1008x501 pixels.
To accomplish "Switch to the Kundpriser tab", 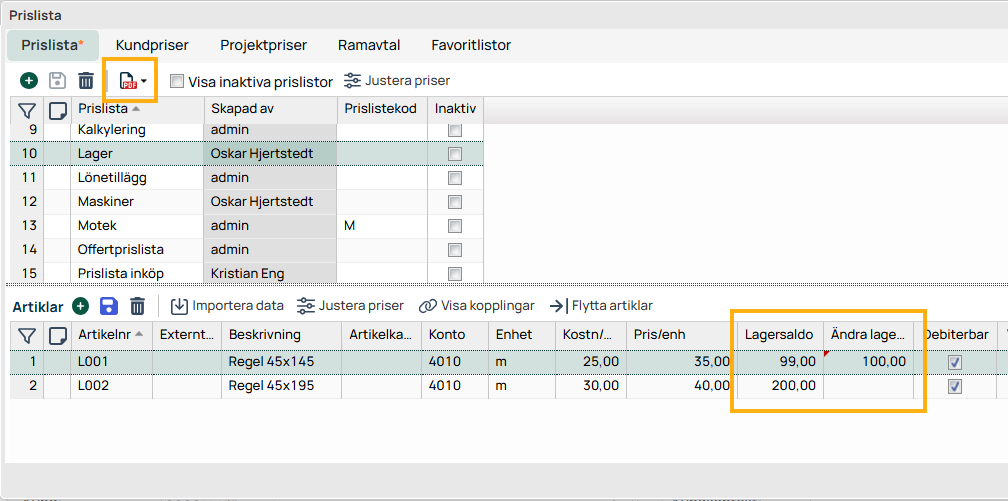I will point(152,45).
